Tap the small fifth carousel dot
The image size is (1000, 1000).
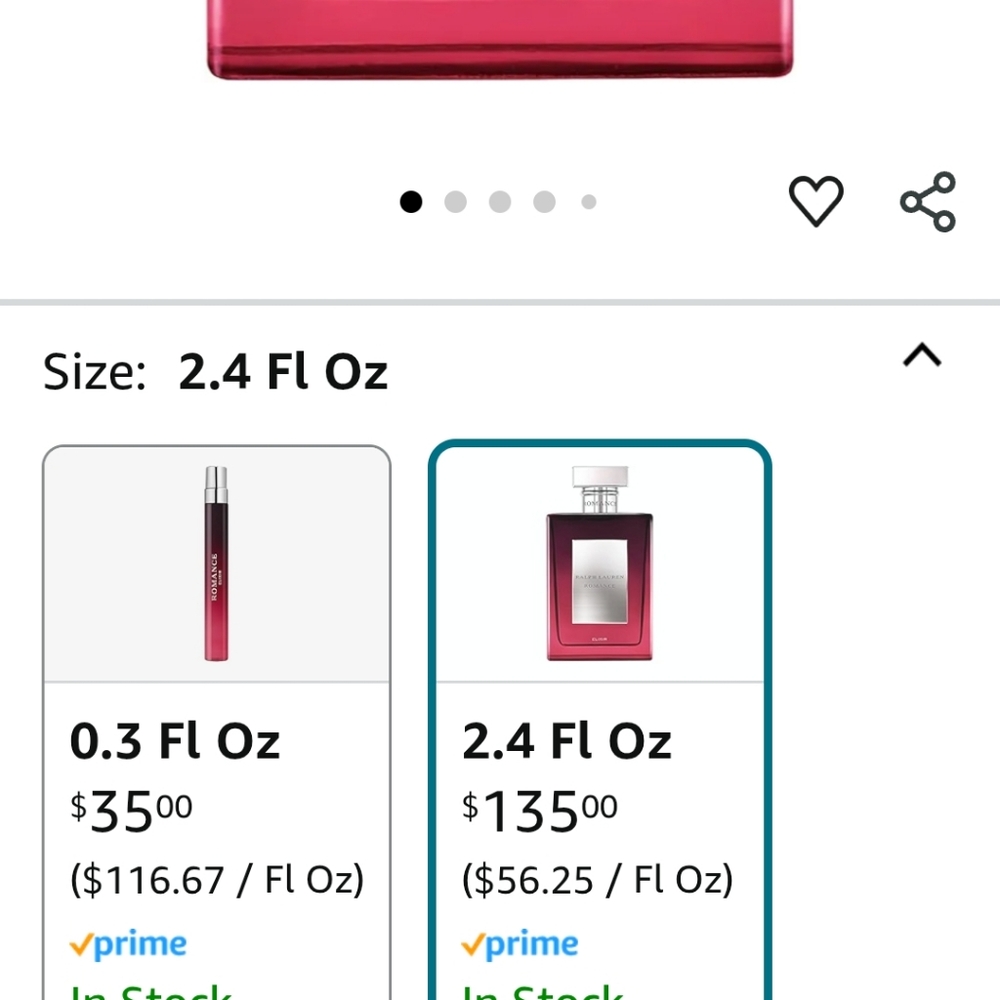(589, 202)
